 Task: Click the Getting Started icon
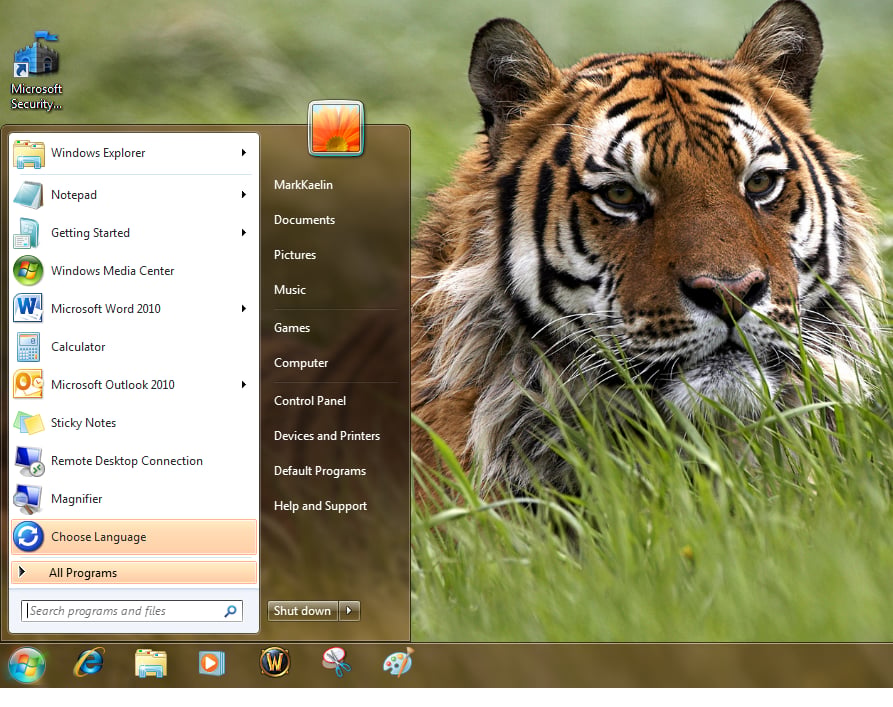27,233
